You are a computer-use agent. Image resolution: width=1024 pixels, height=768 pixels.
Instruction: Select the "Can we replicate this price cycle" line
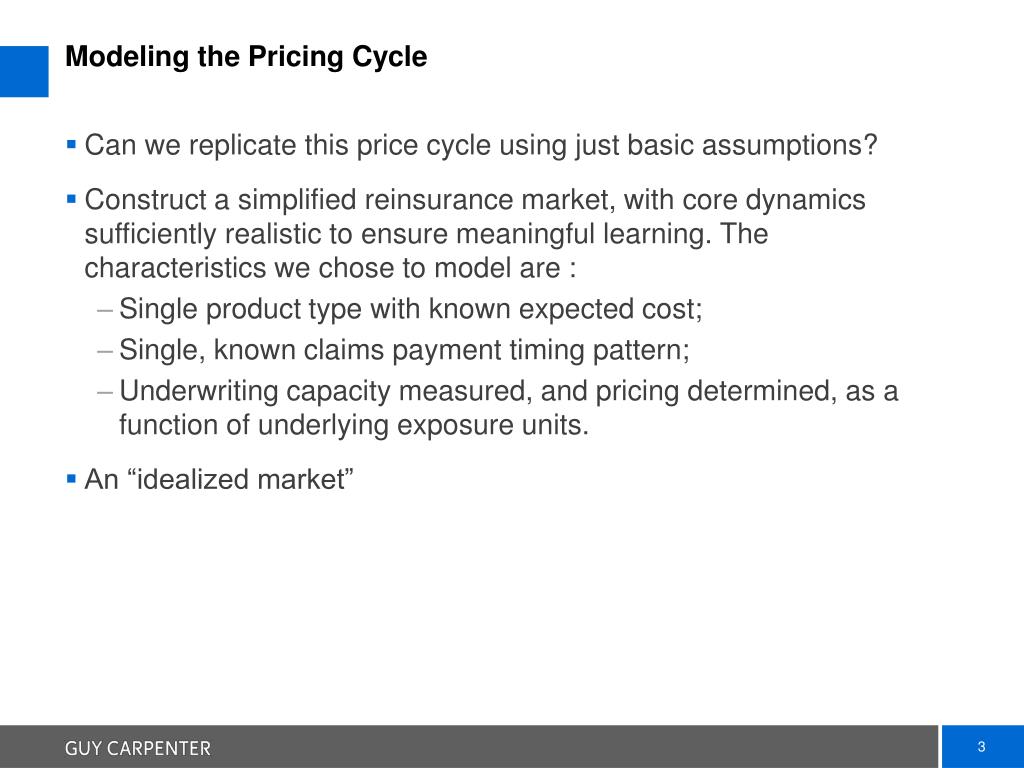point(480,146)
